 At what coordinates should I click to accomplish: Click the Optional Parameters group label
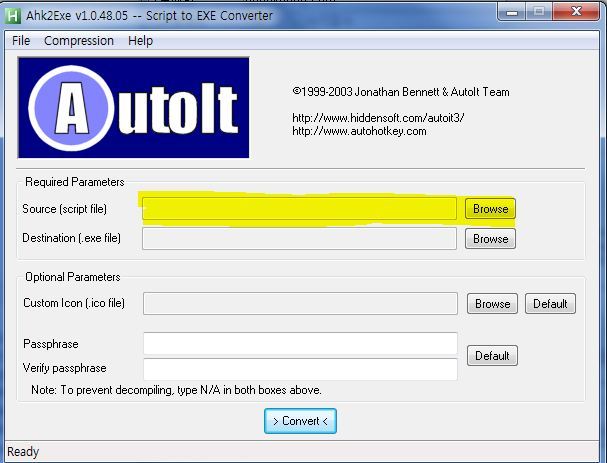click(73, 277)
